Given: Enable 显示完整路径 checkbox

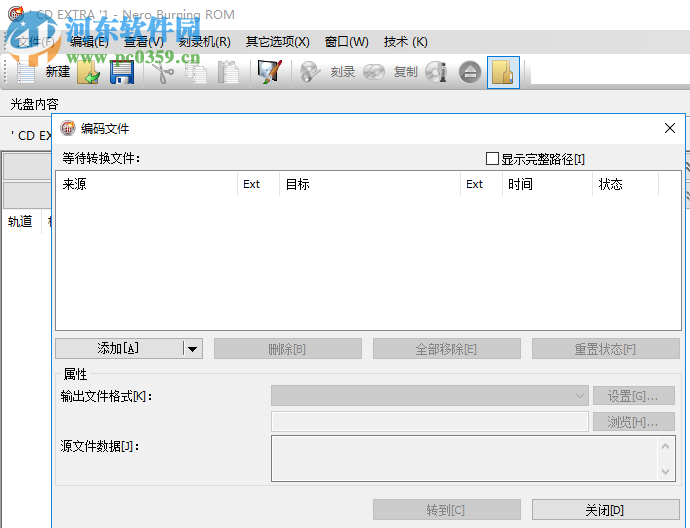Looking at the screenshot, I should tap(492, 158).
